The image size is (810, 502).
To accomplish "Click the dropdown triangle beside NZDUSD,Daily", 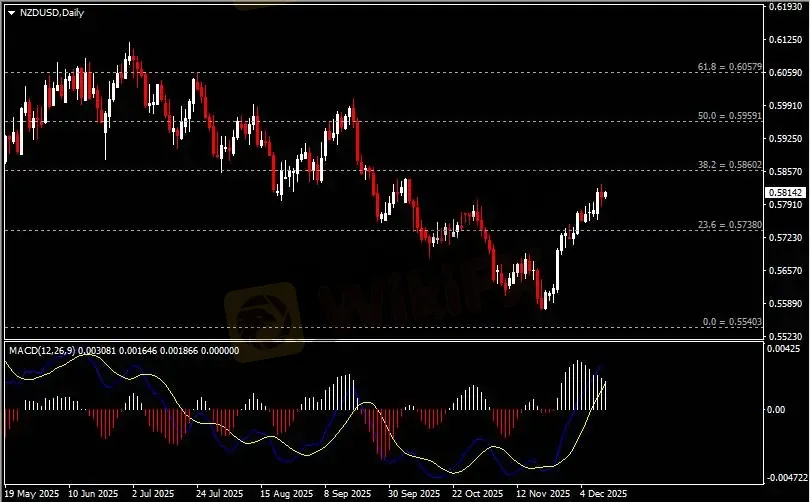I will click(x=11, y=11).
